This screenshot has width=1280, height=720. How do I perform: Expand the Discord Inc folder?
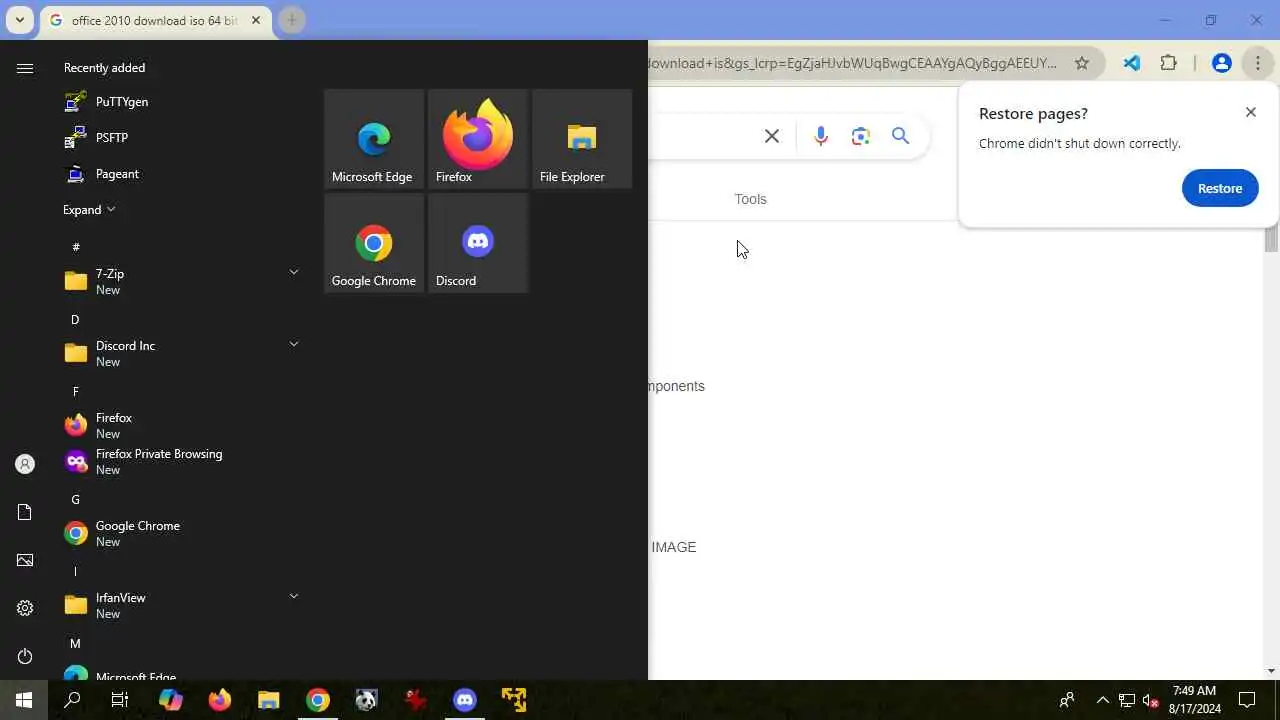[294, 344]
